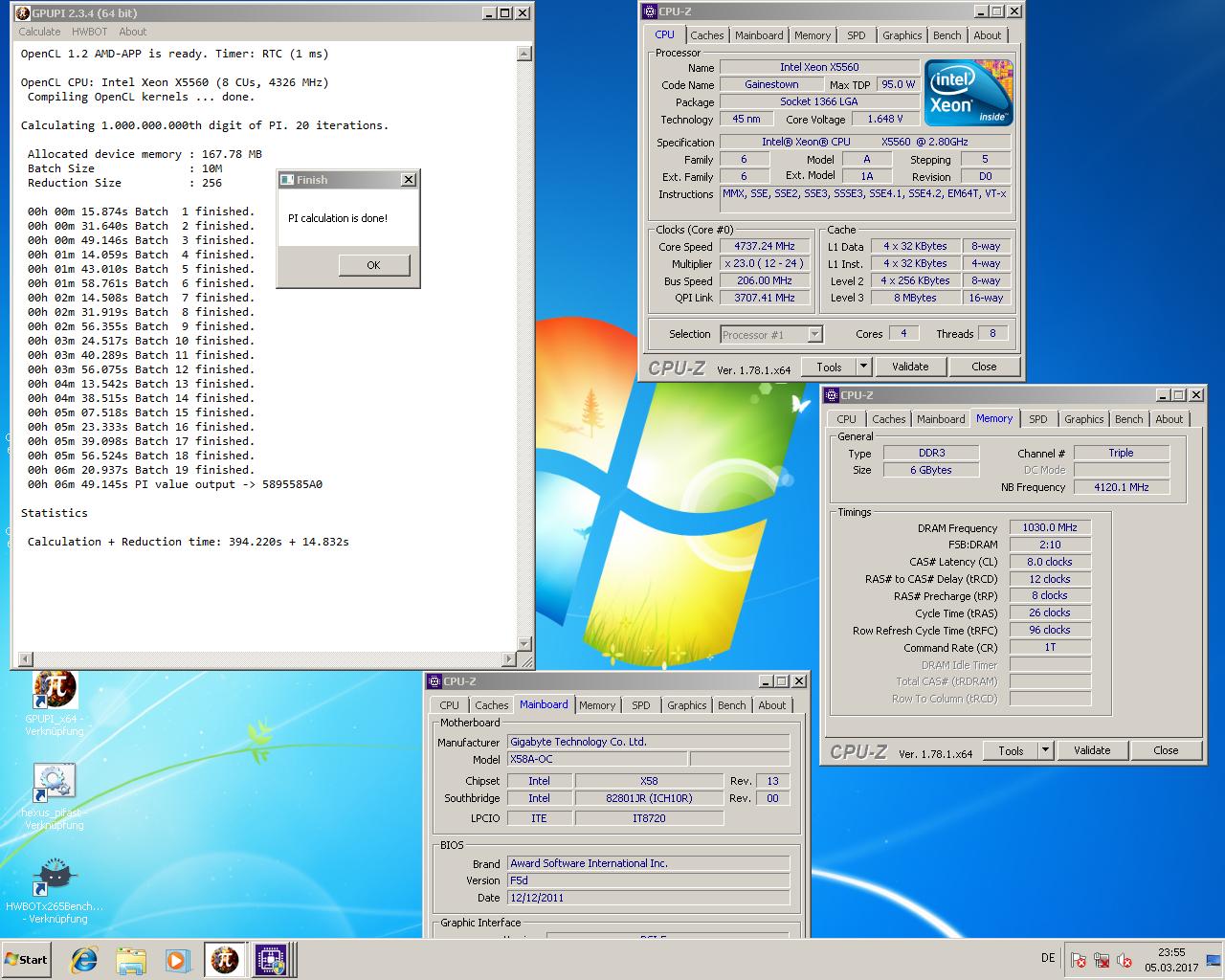Click the Intel Xeon logo in CPU-Z

coord(969,93)
